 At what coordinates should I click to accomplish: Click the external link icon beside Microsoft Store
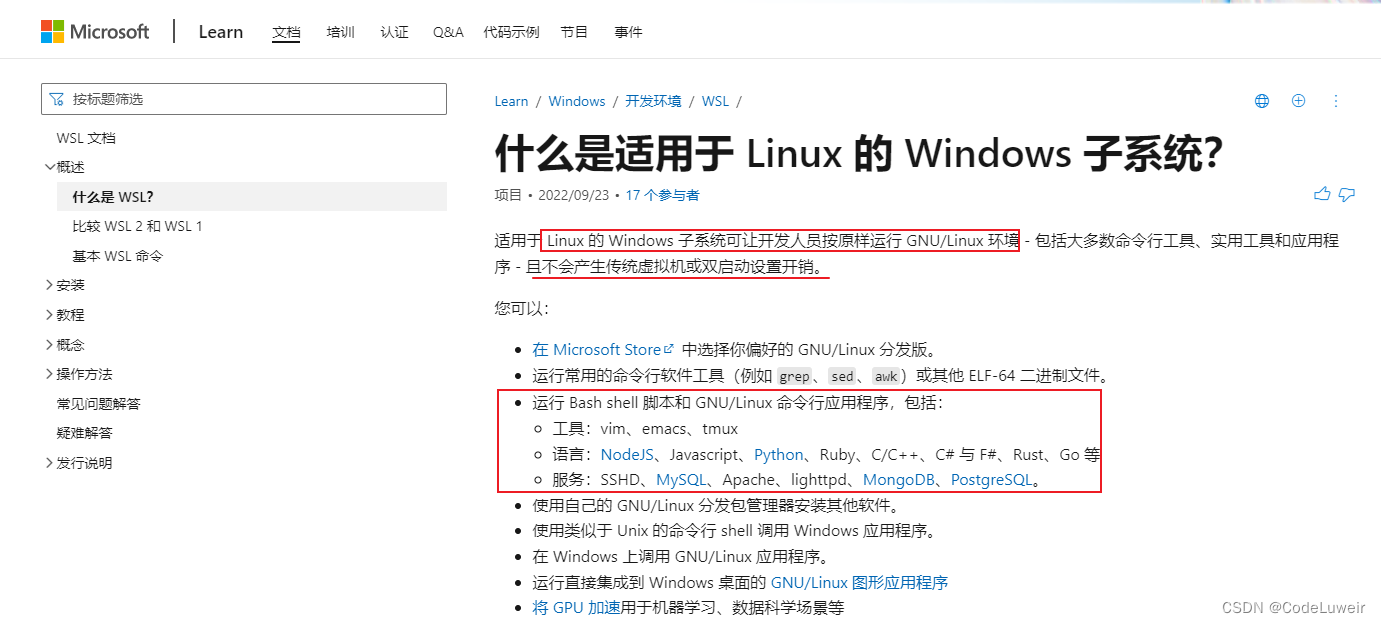coord(669,348)
